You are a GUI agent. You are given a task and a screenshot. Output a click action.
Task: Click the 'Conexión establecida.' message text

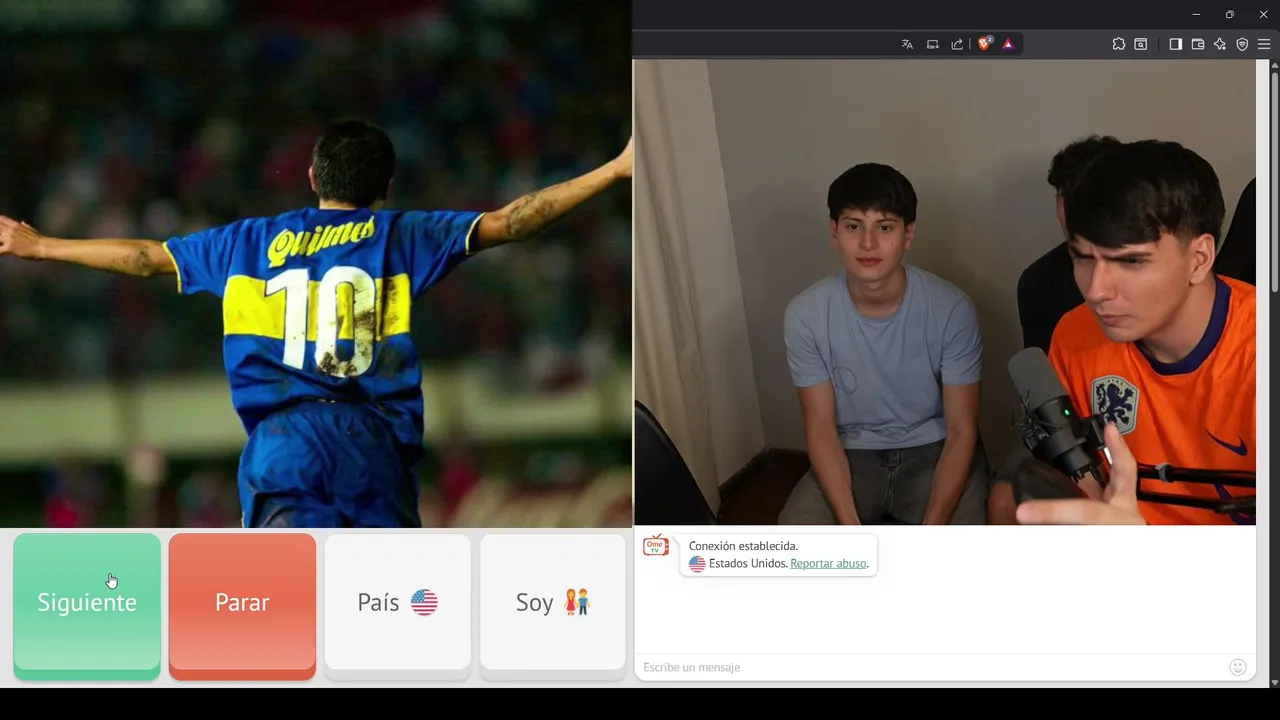743,546
